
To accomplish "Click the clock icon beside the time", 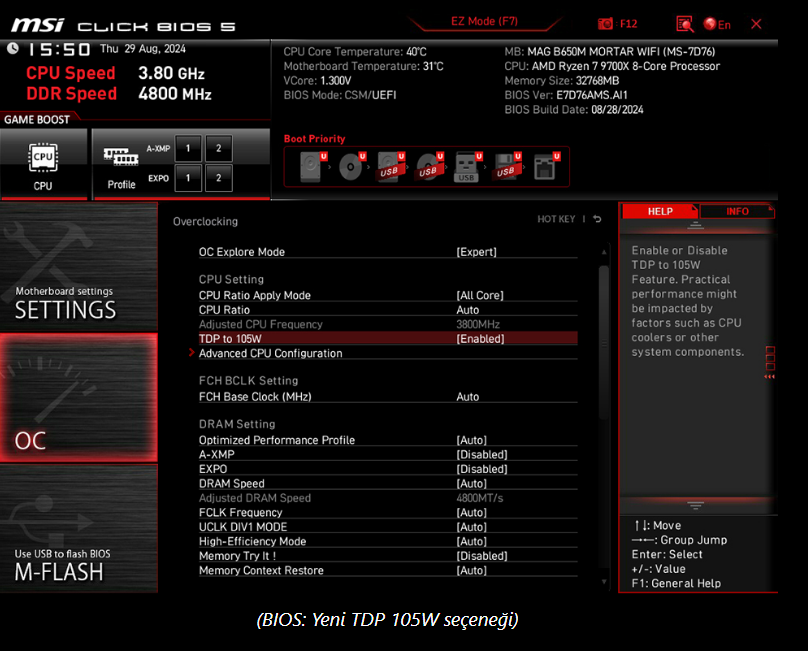I will (x=13, y=48).
